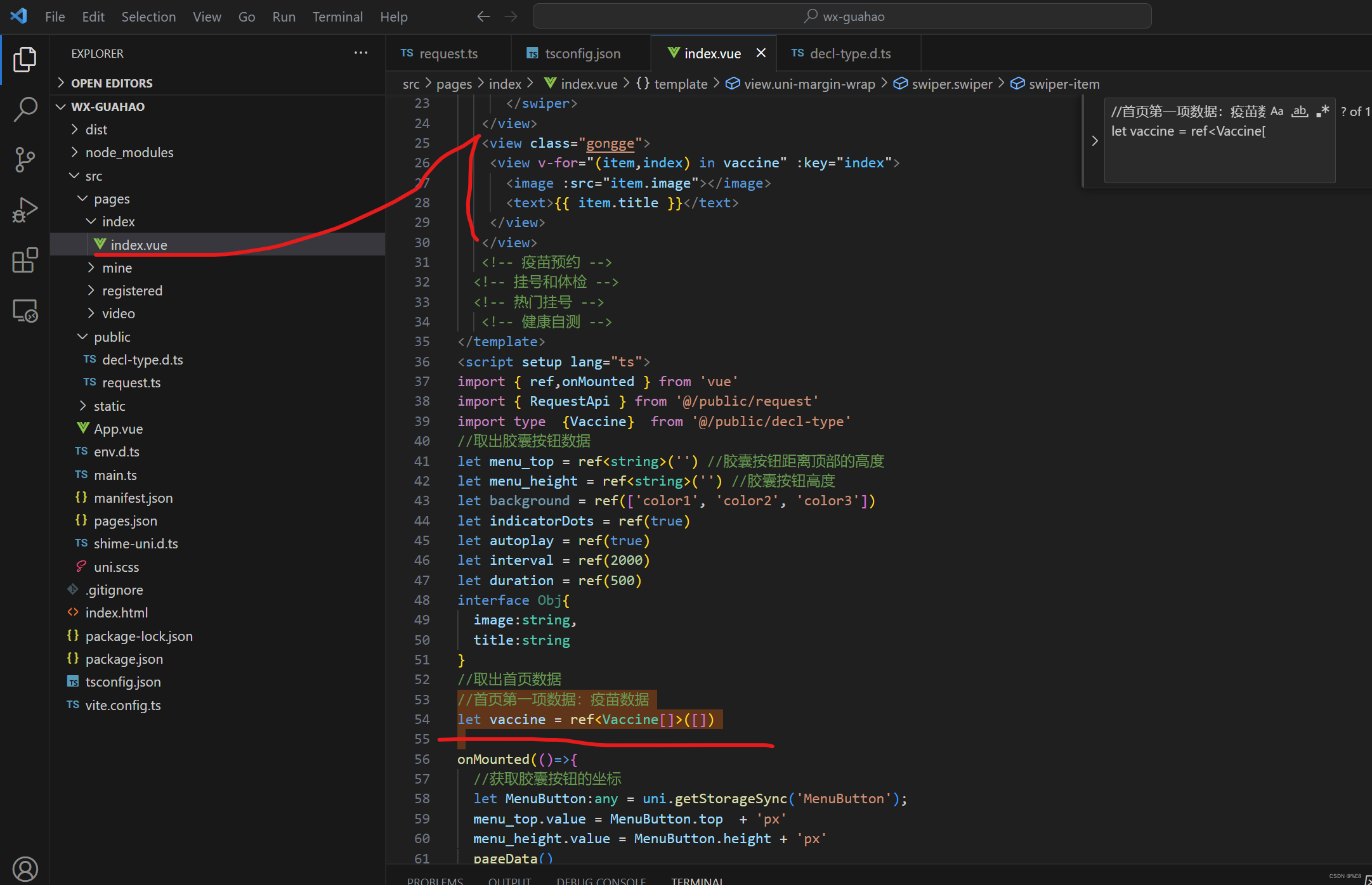The width and height of the screenshot is (1372, 885).
Task: Open package.json in the file tree
Action: click(x=124, y=659)
